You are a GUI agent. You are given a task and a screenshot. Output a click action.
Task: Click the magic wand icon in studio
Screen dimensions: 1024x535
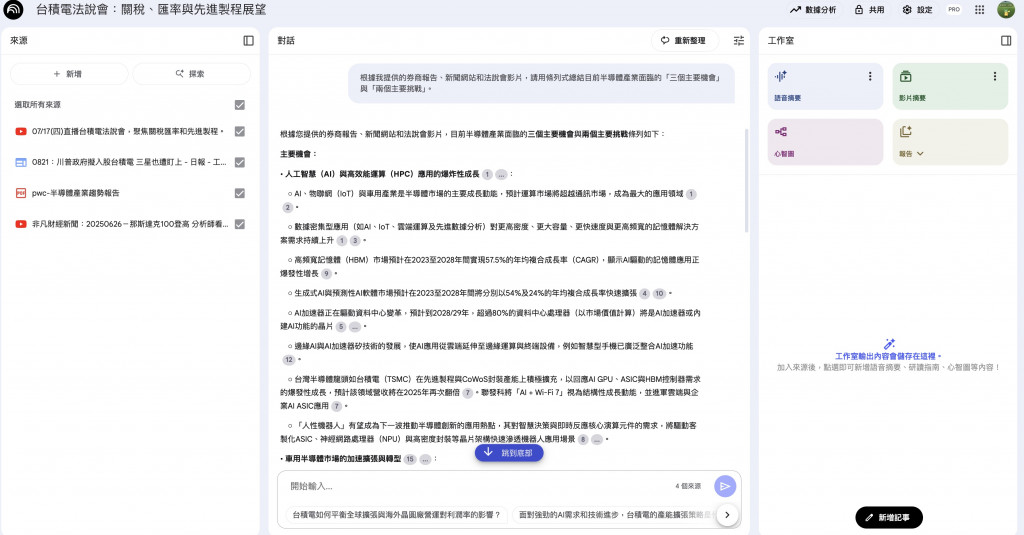[889, 344]
